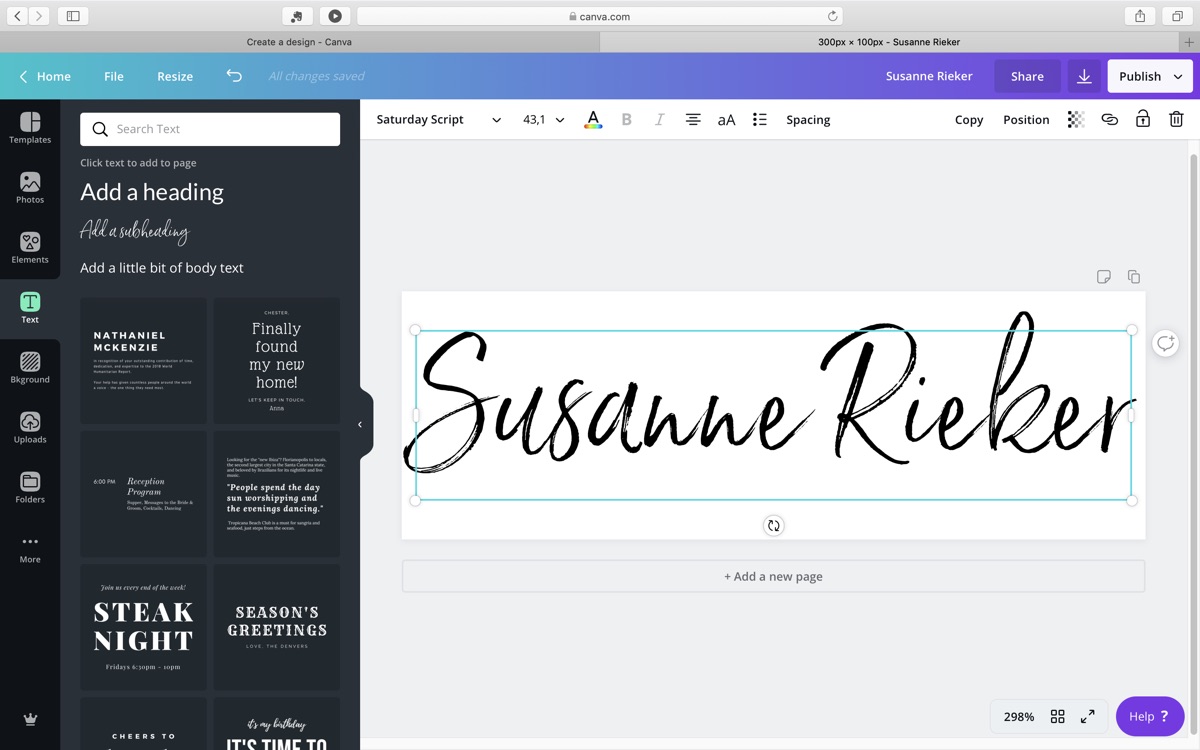Enter fullscreen presentation mode

coord(1087,716)
